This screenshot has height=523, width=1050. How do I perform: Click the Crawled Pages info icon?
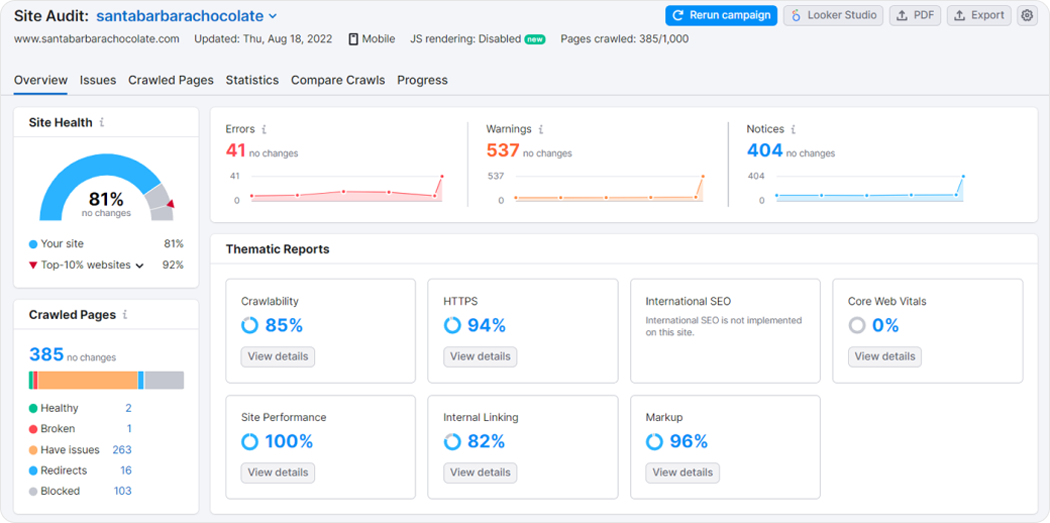tap(125, 315)
